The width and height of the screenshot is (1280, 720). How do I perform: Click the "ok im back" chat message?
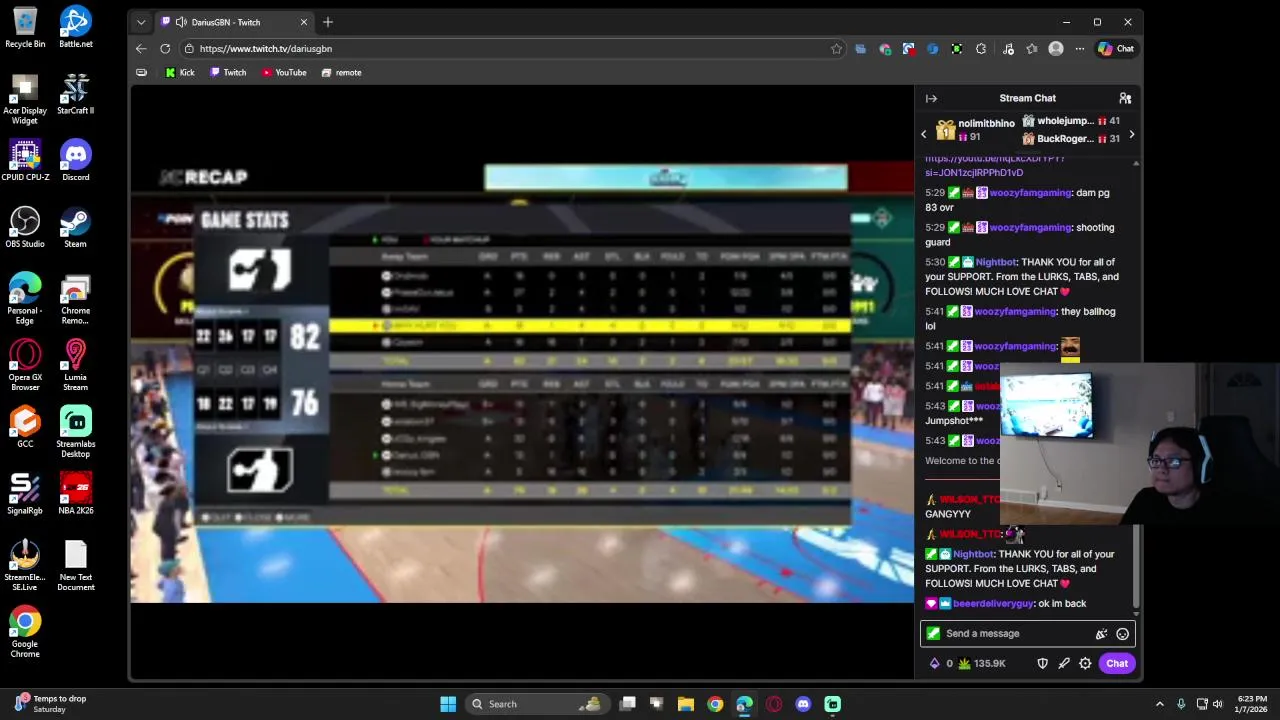tap(1062, 604)
